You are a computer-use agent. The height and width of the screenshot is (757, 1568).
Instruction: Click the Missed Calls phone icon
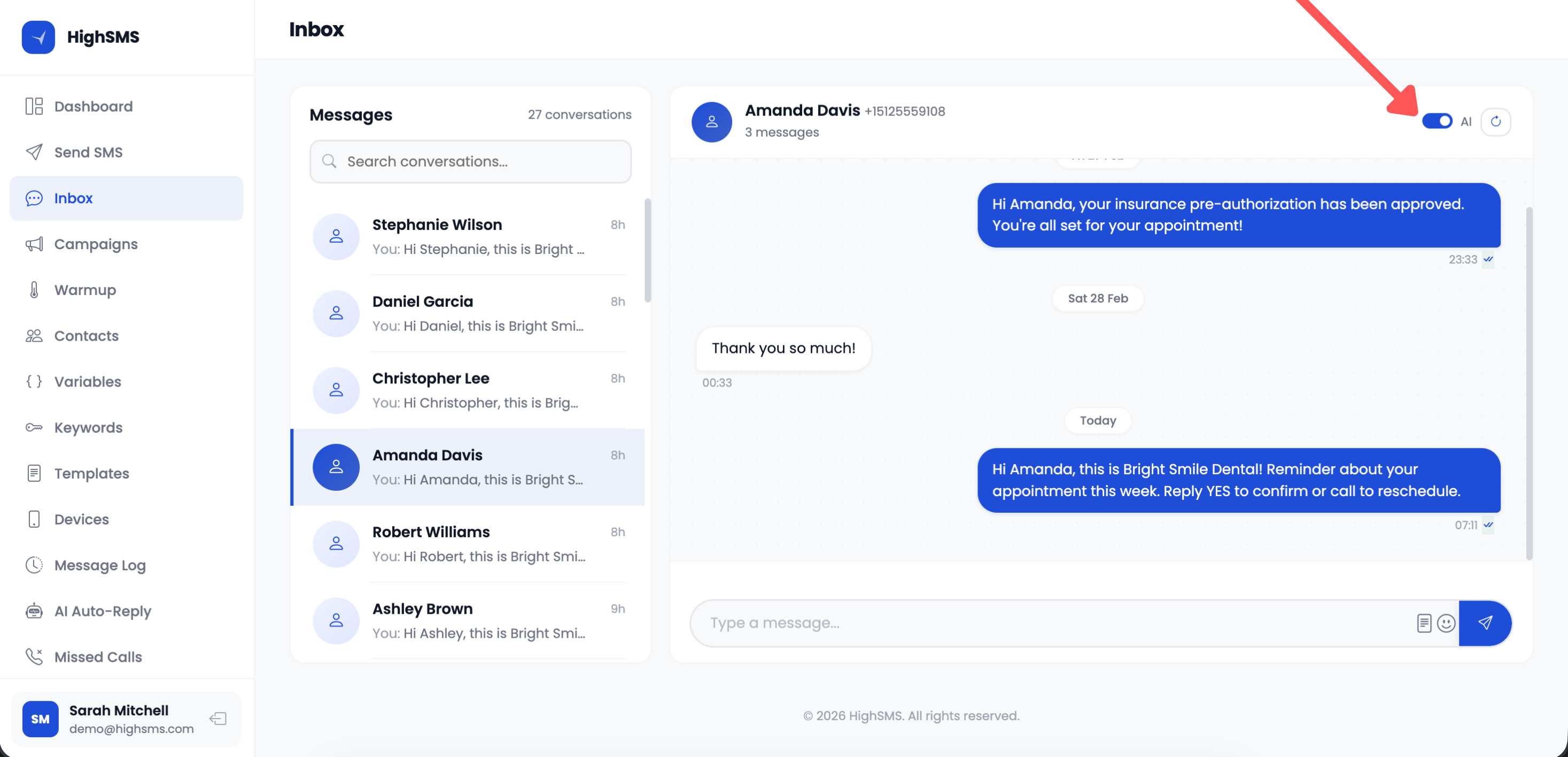35,656
